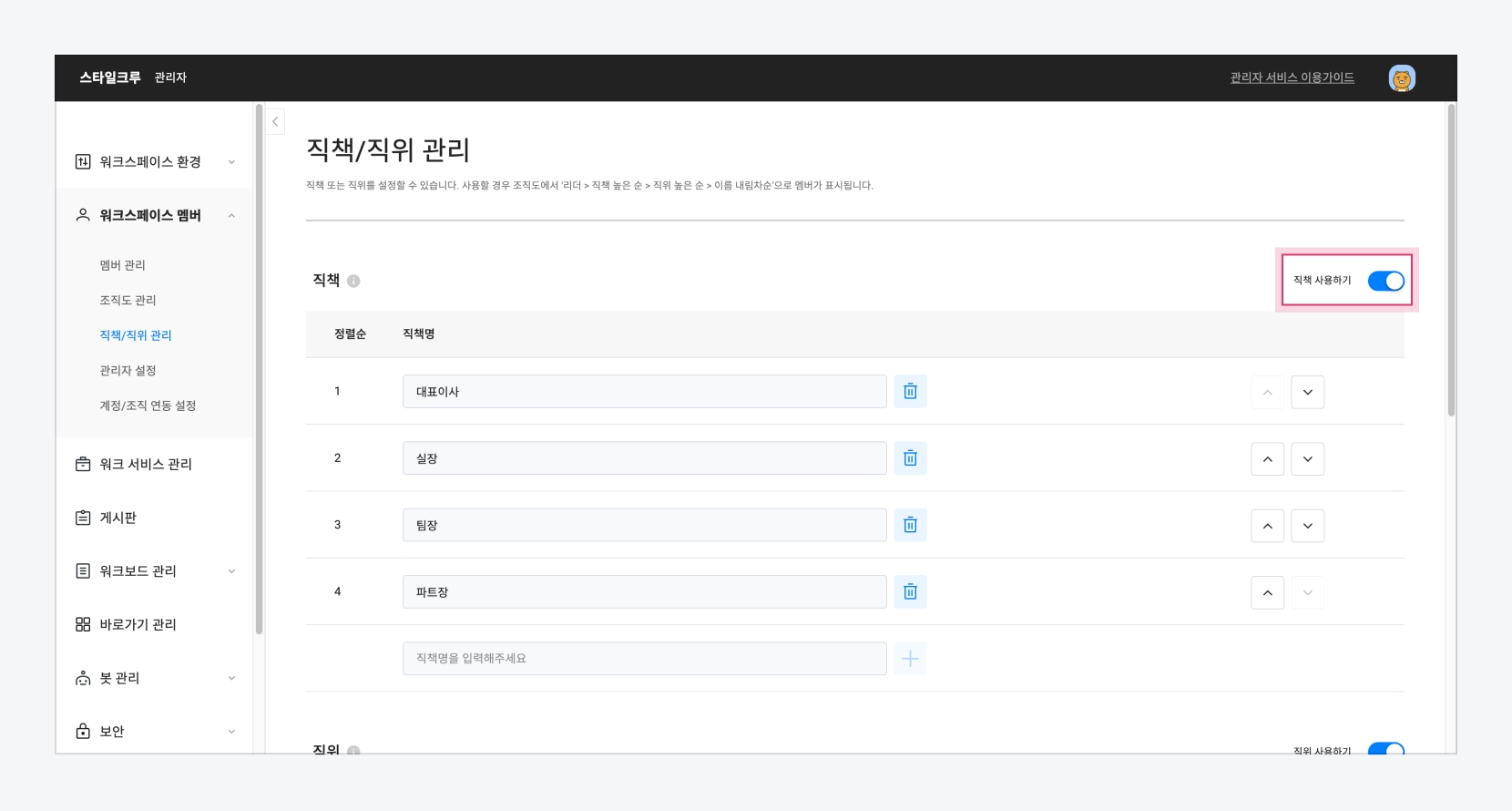Click trash icon next to 실장
1512x811 pixels.
tap(910, 458)
